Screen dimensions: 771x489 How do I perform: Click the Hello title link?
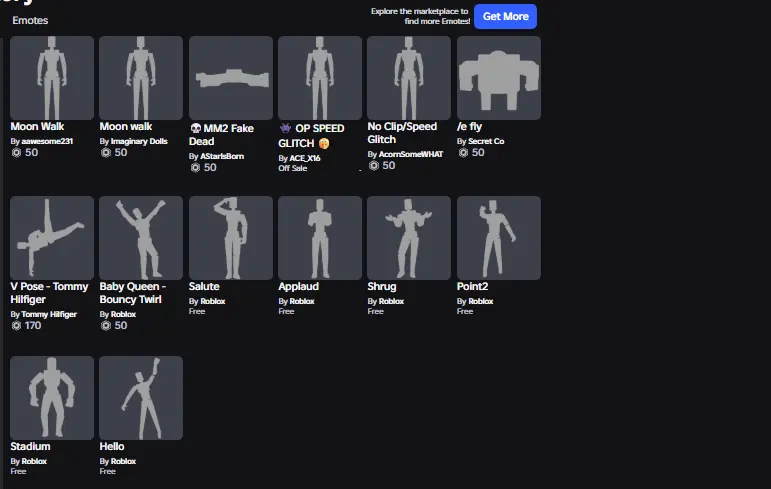click(x=112, y=446)
